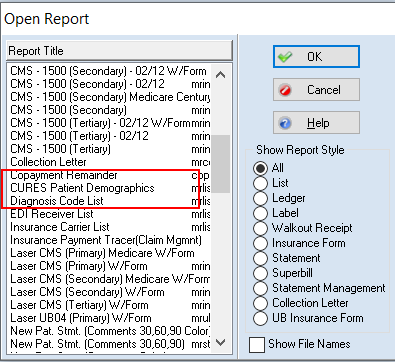The height and width of the screenshot is (362, 395).
Task: Select the Insurance Carrier List report
Action: [110, 227]
